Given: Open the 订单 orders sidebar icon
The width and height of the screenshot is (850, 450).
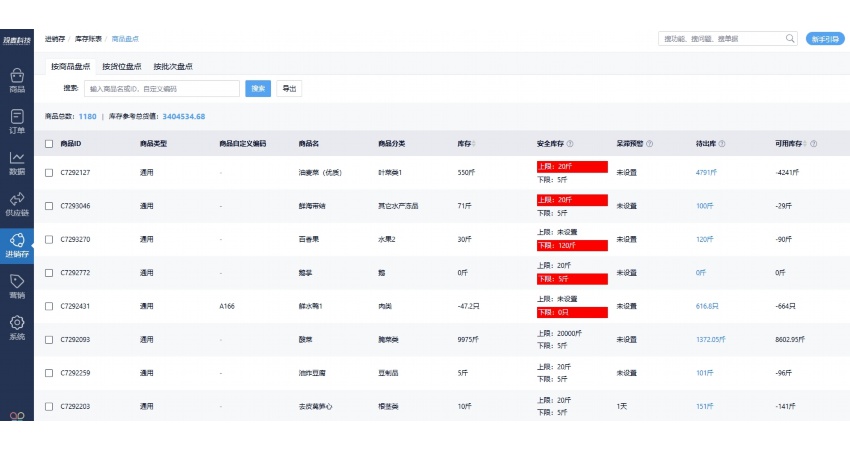Looking at the screenshot, I should [x=16, y=121].
